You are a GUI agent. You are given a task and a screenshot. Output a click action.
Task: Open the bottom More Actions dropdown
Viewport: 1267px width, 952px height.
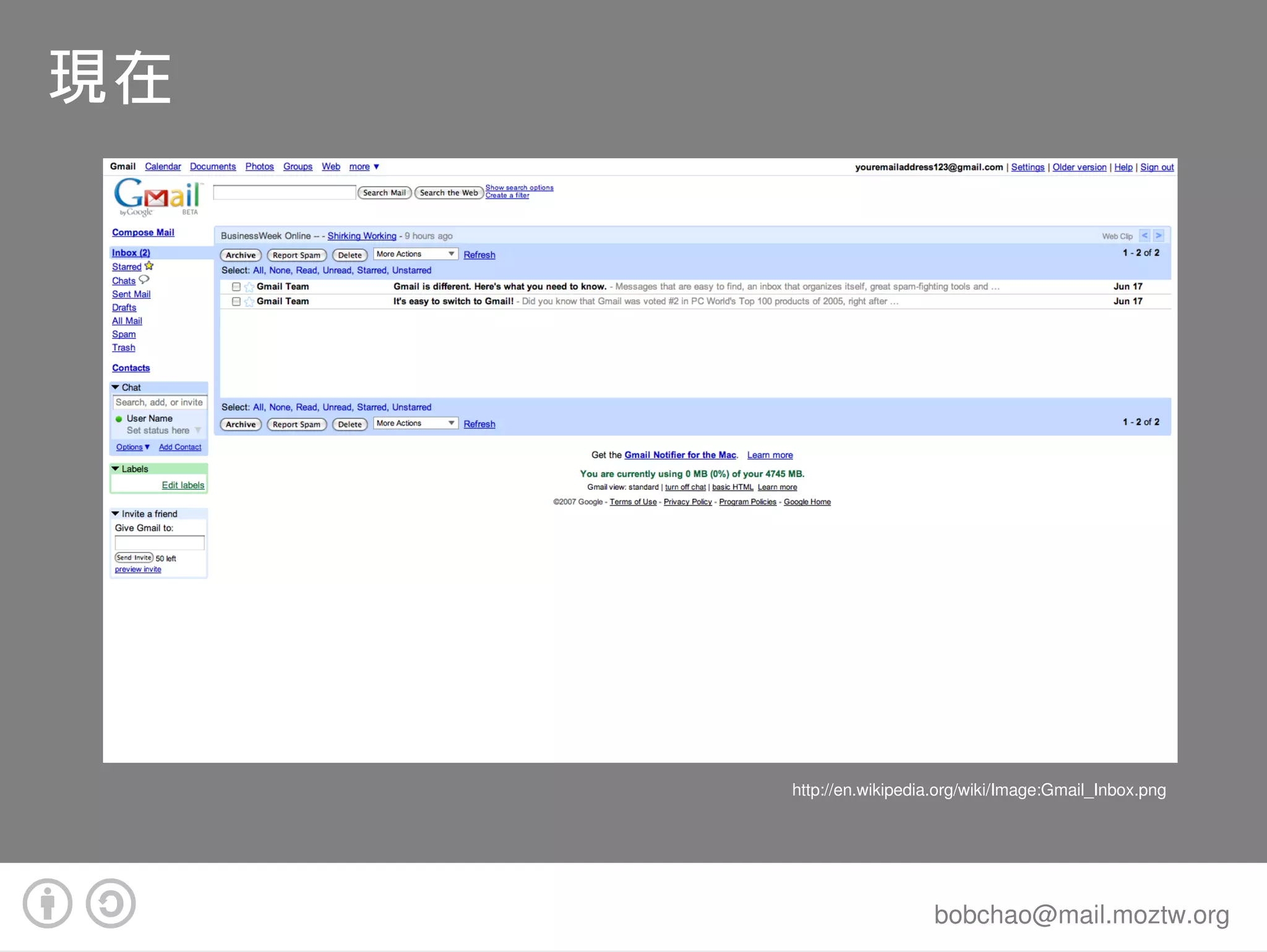[415, 424]
